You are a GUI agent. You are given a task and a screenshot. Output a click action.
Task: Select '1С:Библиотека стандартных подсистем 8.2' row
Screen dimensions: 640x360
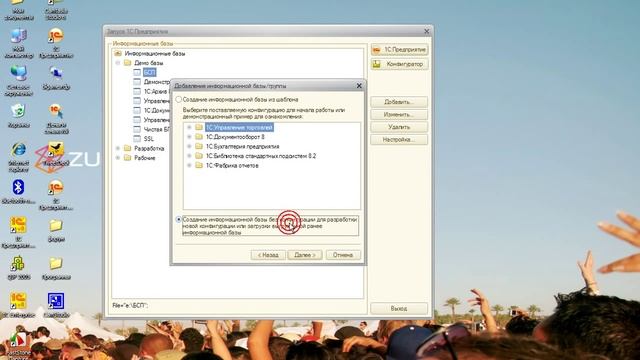(x=261, y=156)
